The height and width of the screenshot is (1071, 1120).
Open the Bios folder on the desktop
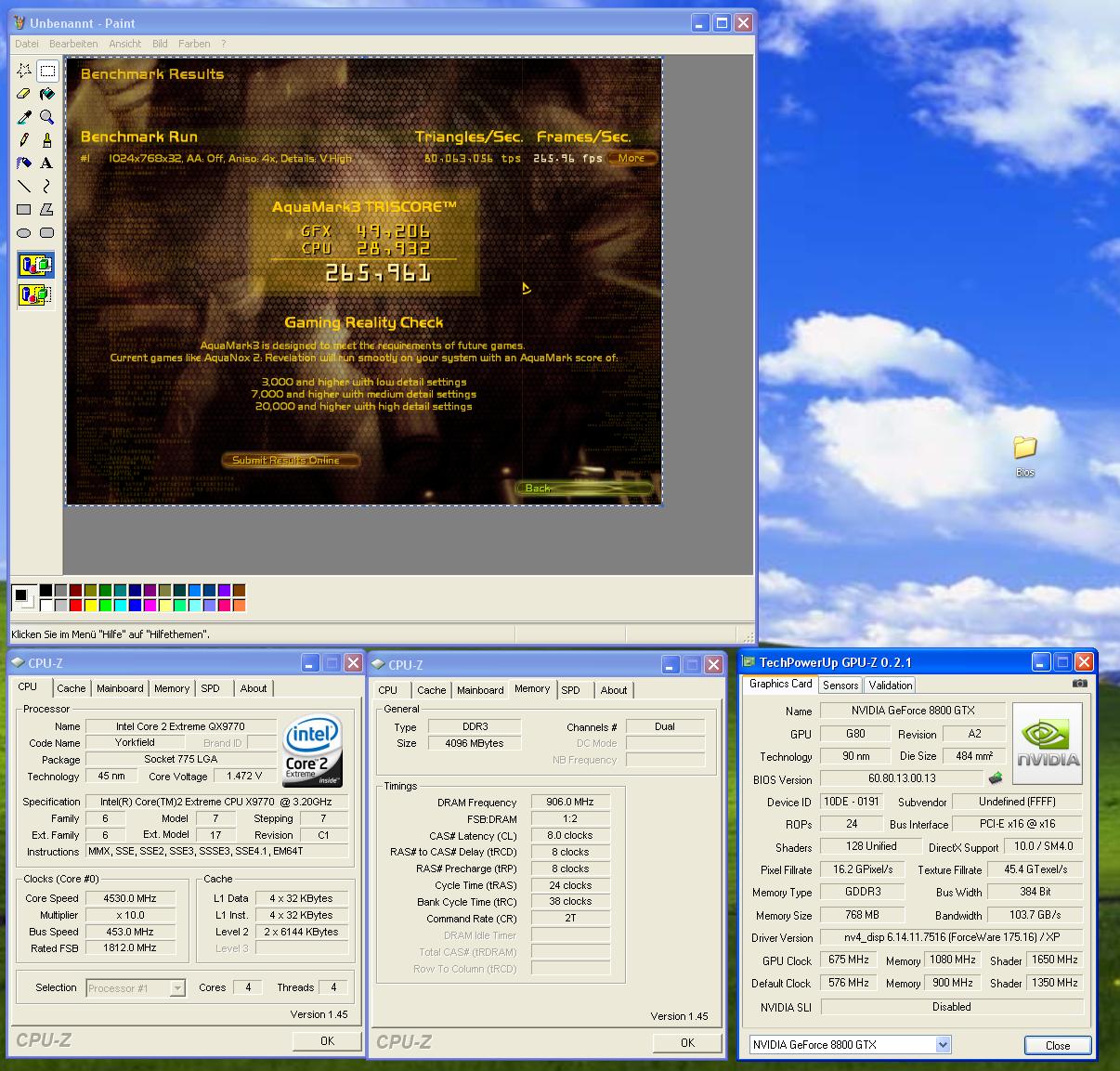point(1024,455)
